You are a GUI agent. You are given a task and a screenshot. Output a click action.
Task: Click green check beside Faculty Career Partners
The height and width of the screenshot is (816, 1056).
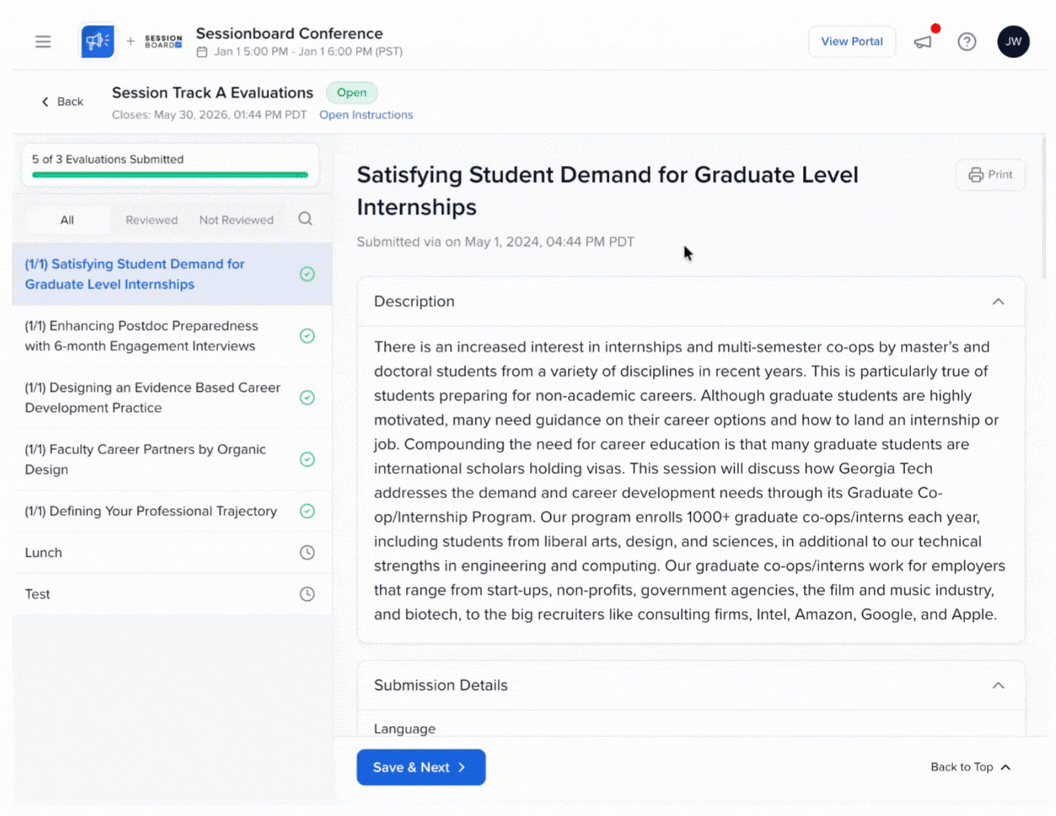[307, 460]
